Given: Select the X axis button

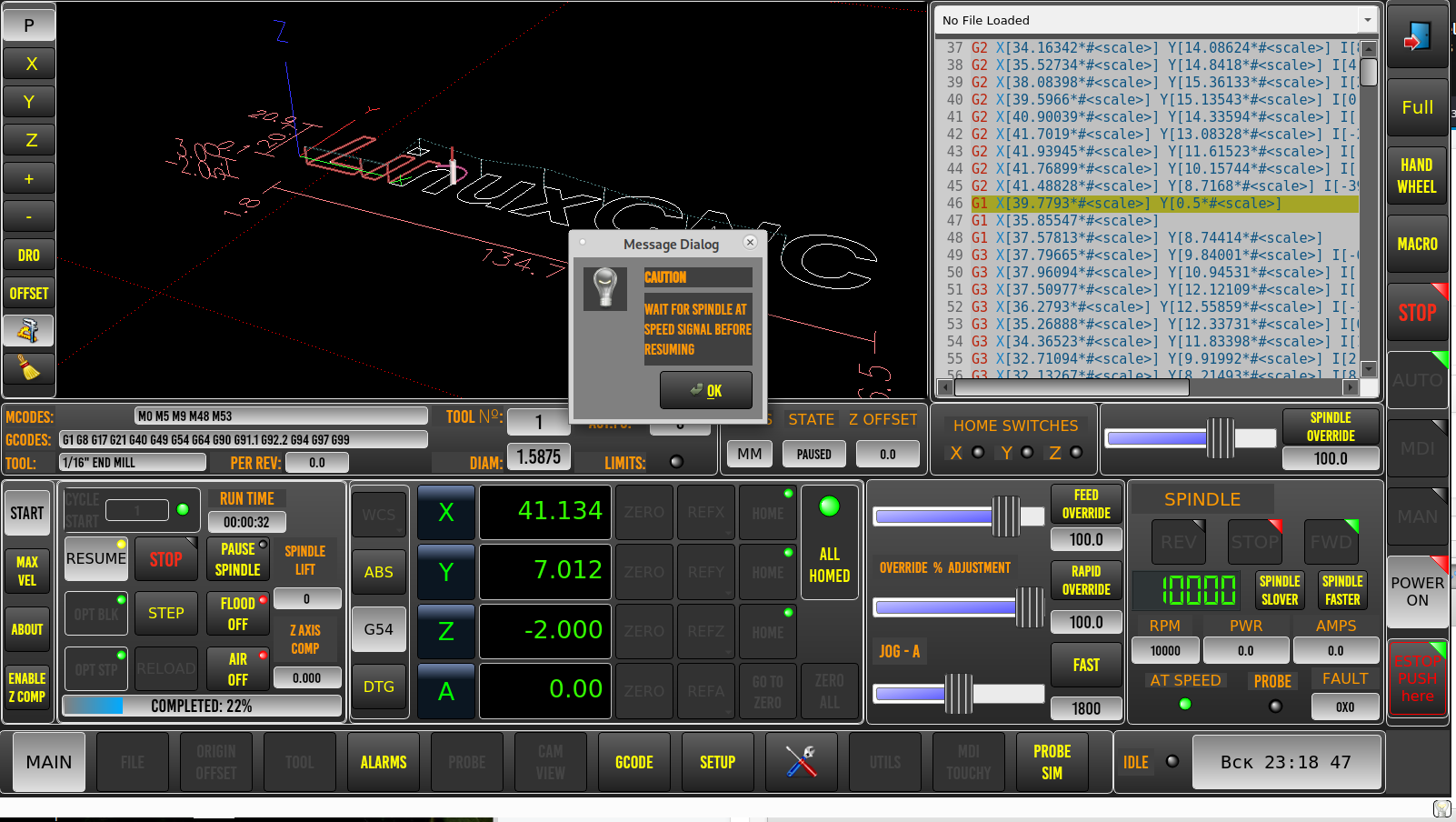Looking at the screenshot, I should (446, 513).
